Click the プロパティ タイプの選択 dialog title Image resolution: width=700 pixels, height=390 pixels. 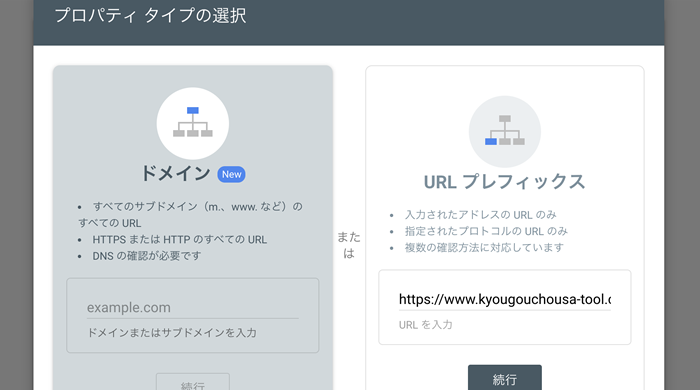(150, 15)
